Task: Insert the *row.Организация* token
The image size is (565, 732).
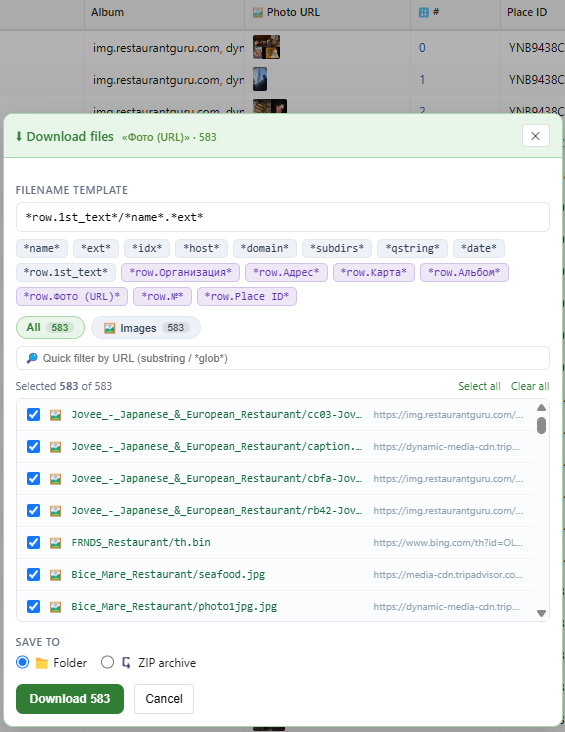Action: point(180,272)
